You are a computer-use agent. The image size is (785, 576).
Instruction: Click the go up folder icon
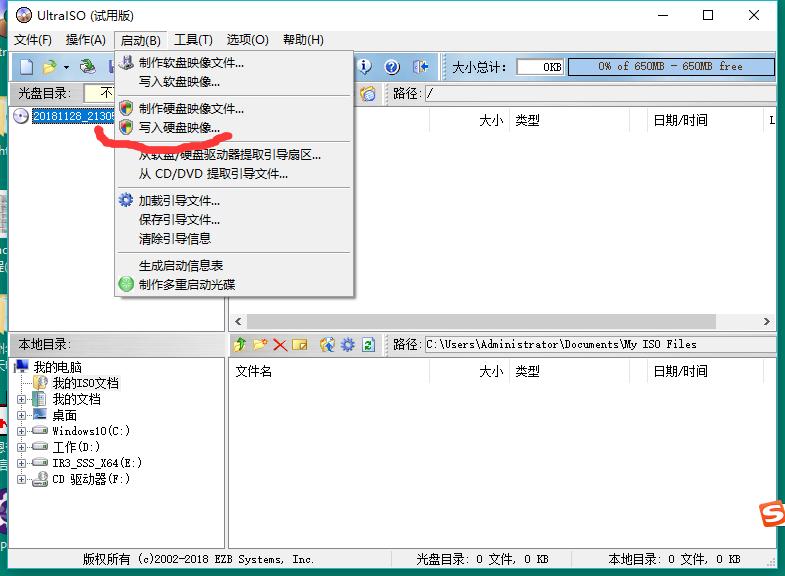pyautogui.click(x=240, y=344)
